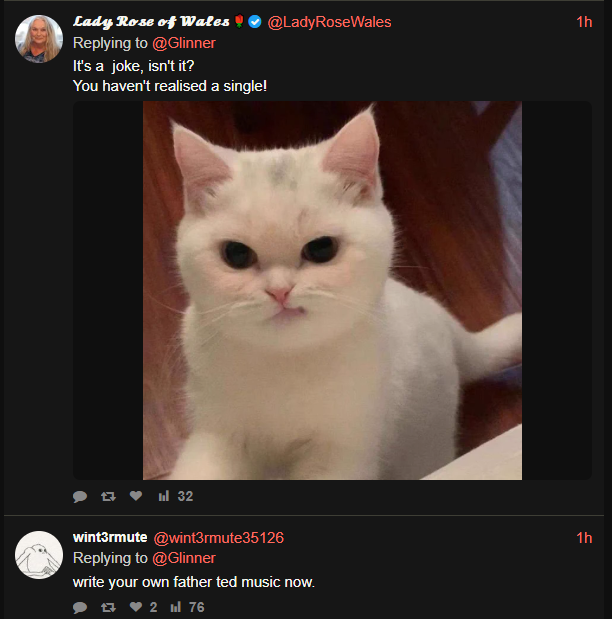Click Lady Rose of Wales display name
Image resolution: width=612 pixels, height=619 pixels.
click(151, 22)
